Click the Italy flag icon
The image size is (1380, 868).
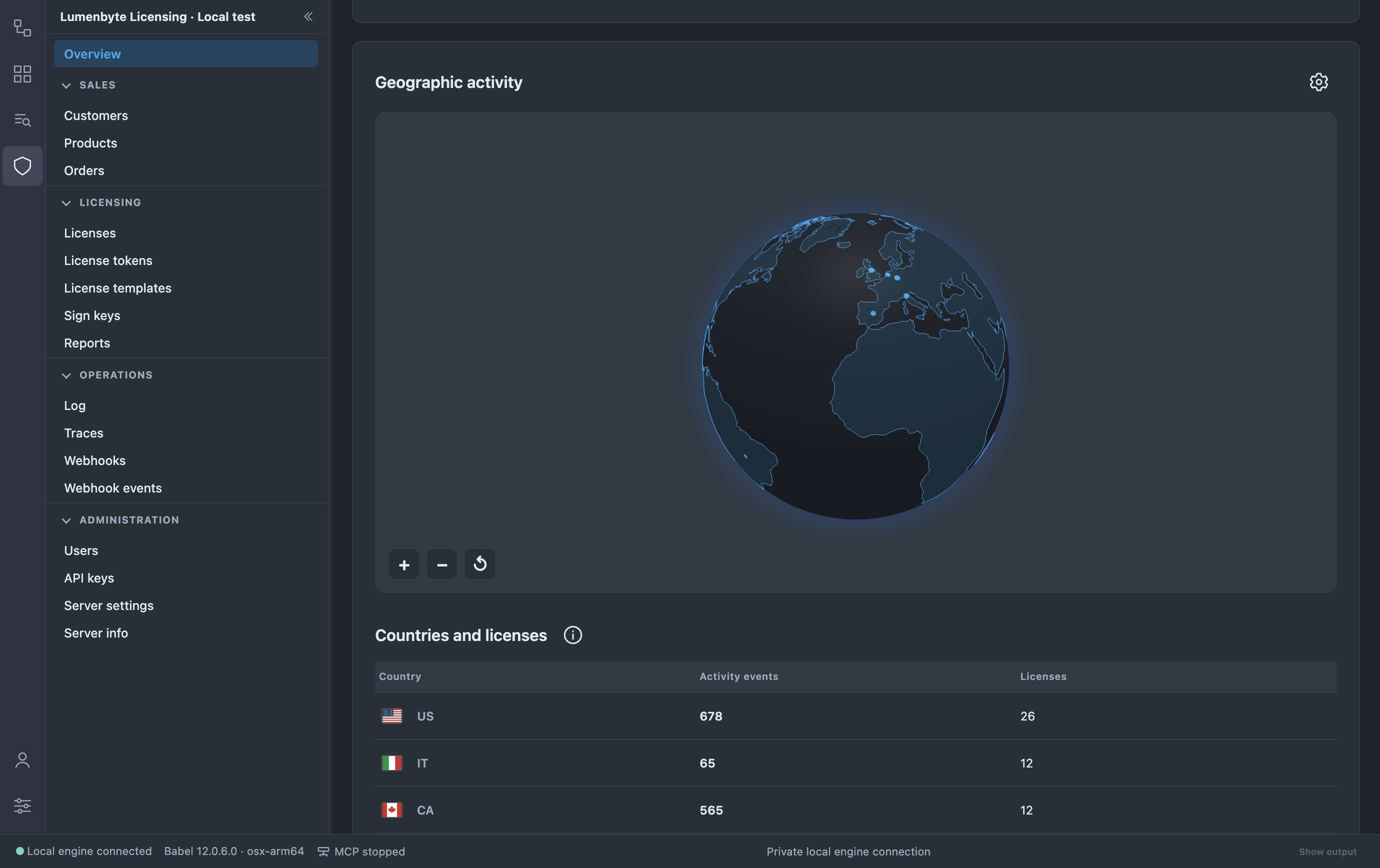coord(392,763)
